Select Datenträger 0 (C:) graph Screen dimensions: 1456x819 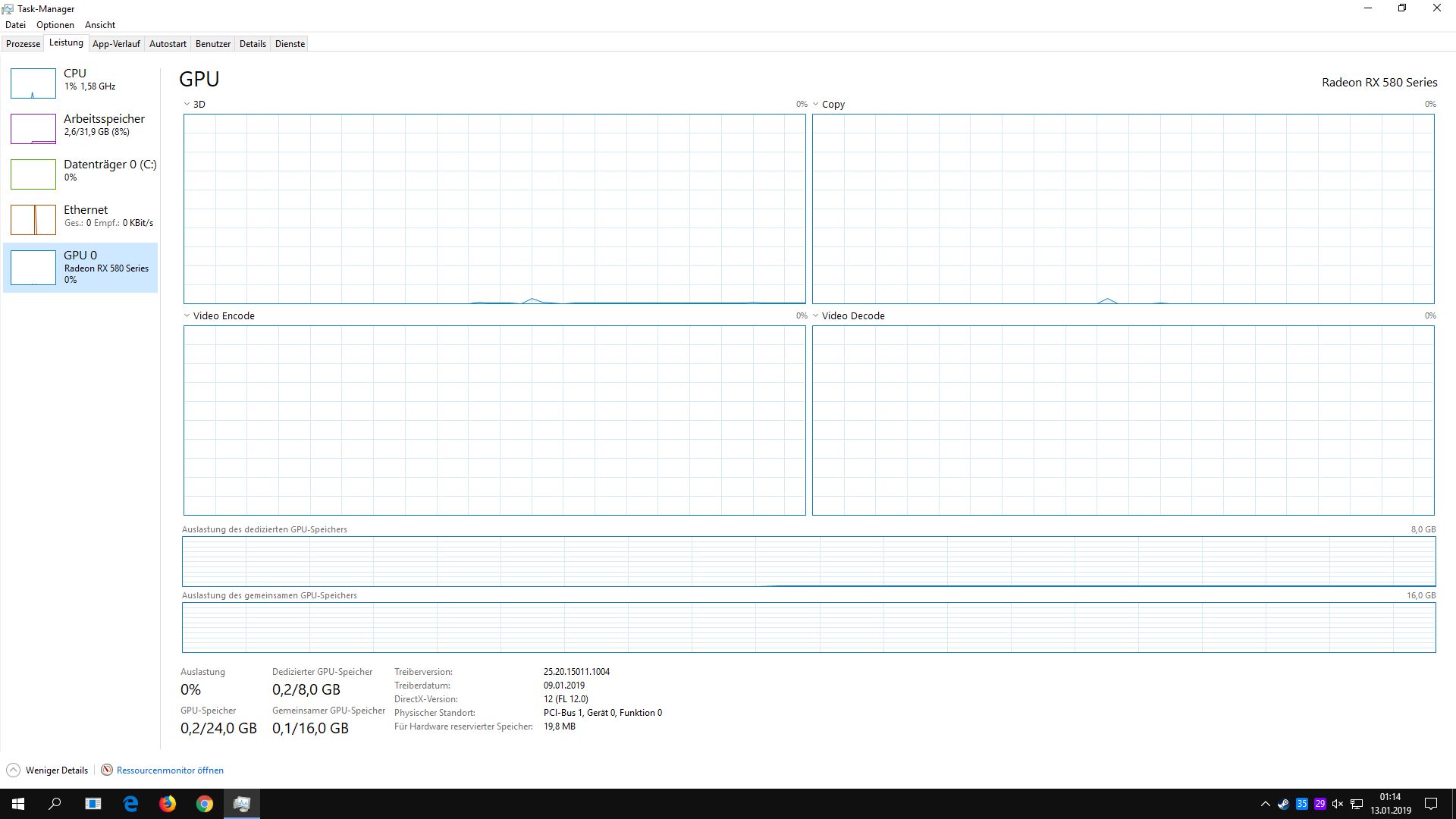click(x=33, y=174)
